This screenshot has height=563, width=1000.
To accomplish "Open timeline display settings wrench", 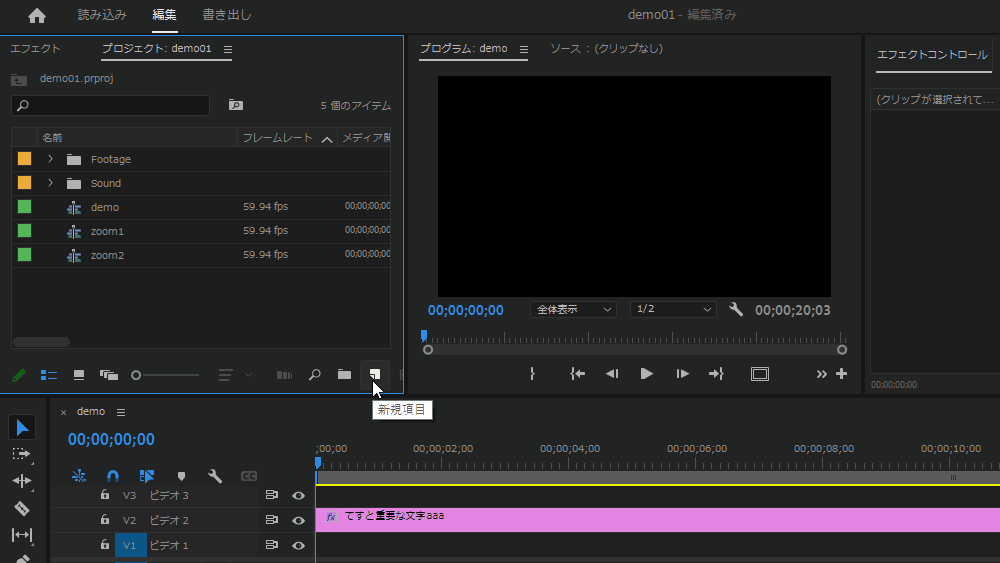I will pyautogui.click(x=215, y=476).
